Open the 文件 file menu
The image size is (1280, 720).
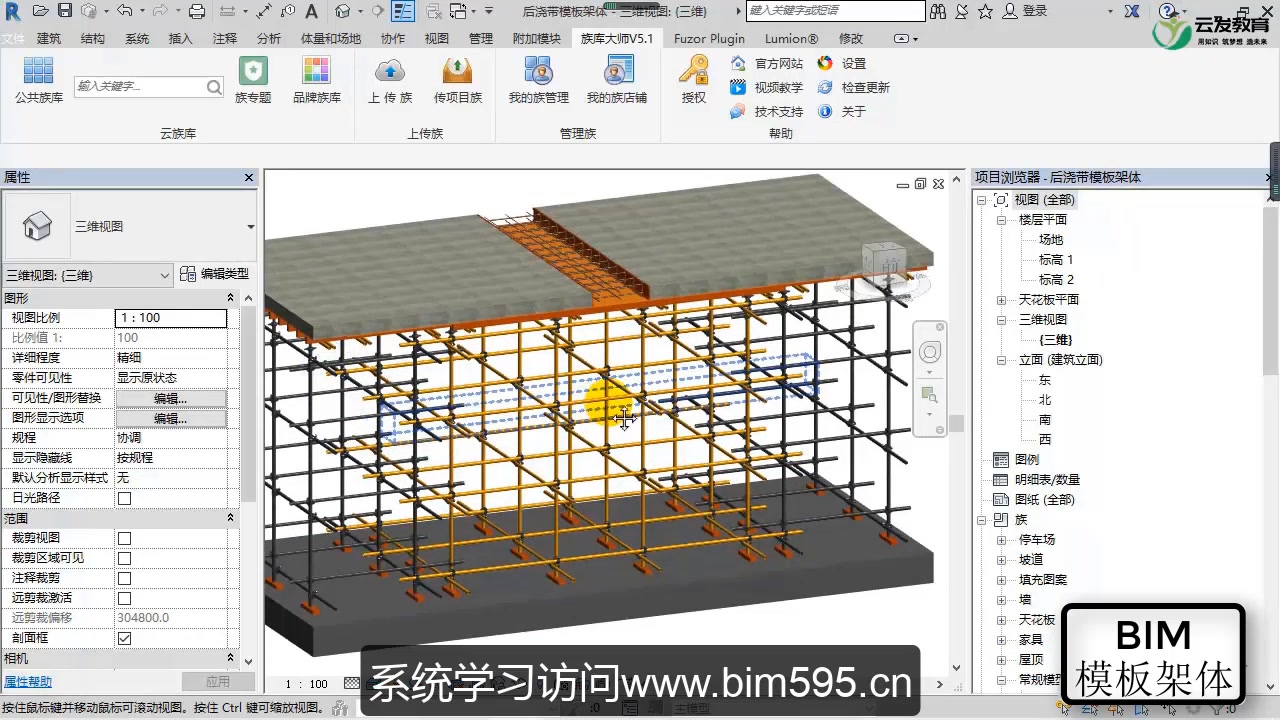pos(13,38)
